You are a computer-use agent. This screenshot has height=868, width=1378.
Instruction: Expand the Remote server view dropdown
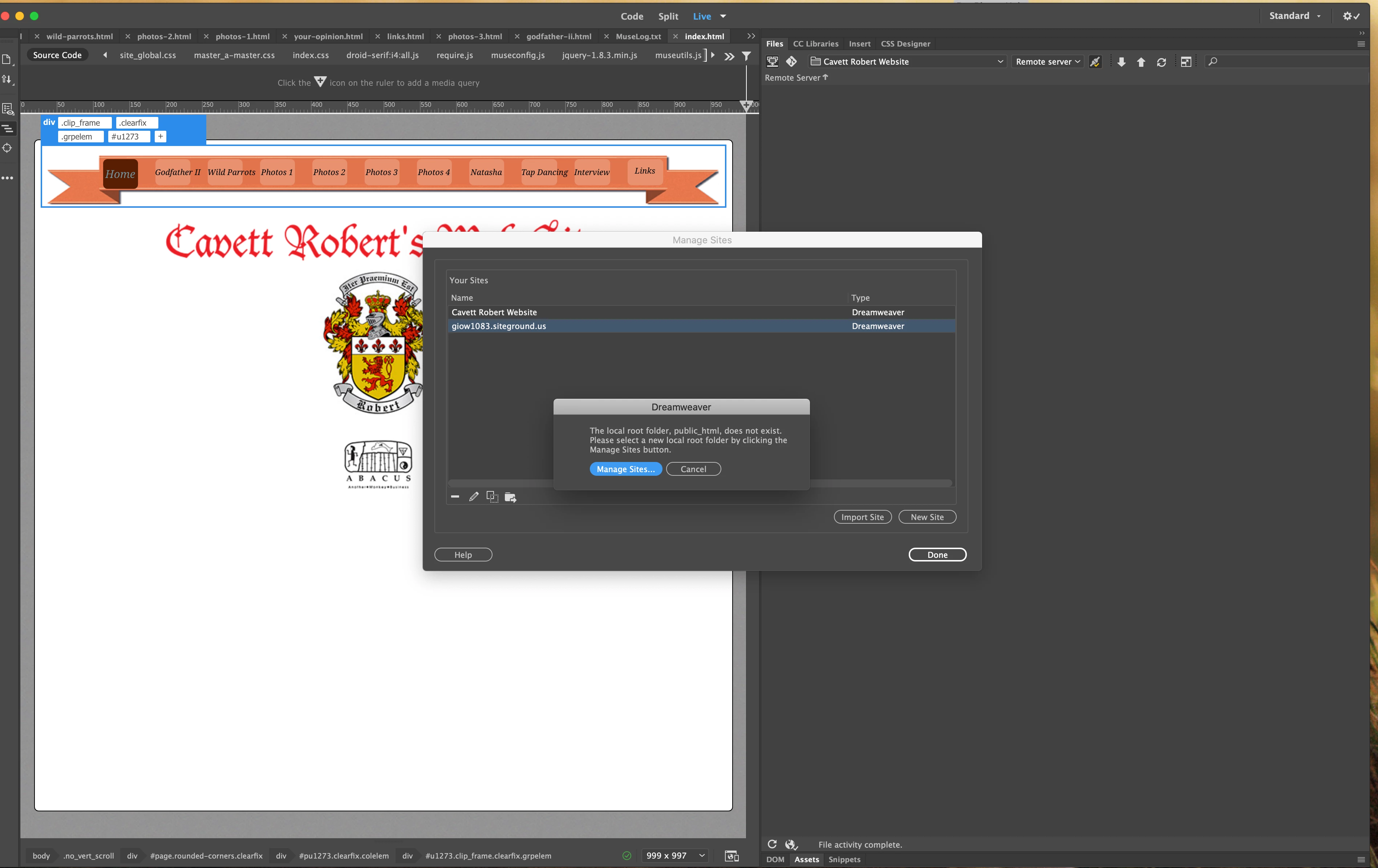(x=1047, y=61)
